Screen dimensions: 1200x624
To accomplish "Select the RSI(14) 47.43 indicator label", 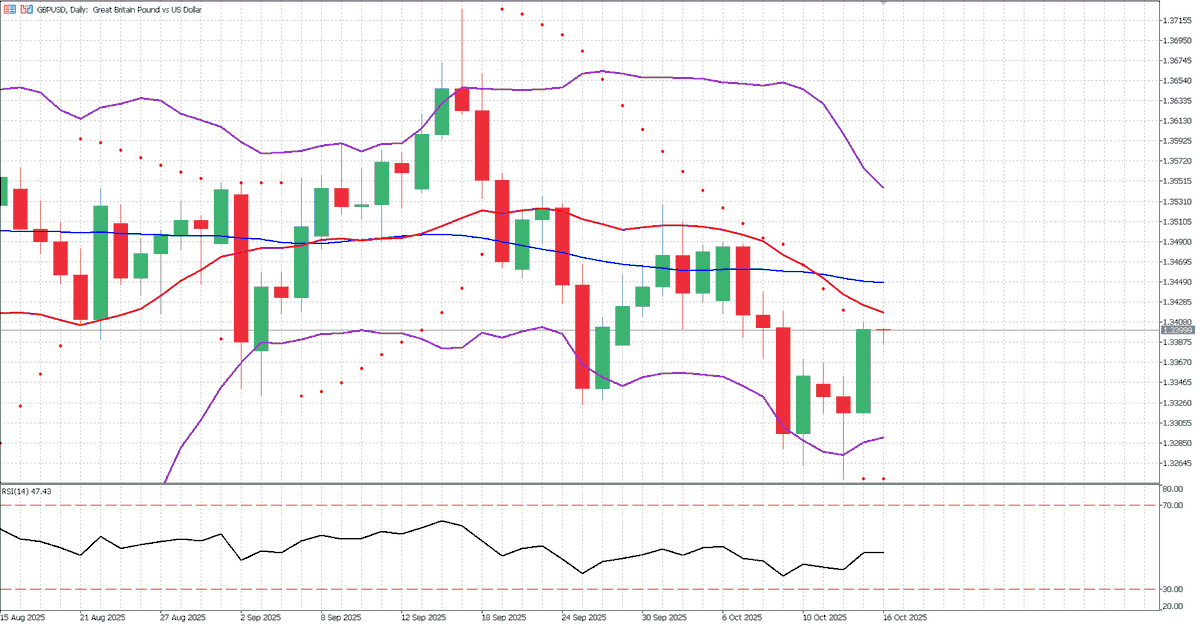I will pyautogui.click(x=25, y=492).
